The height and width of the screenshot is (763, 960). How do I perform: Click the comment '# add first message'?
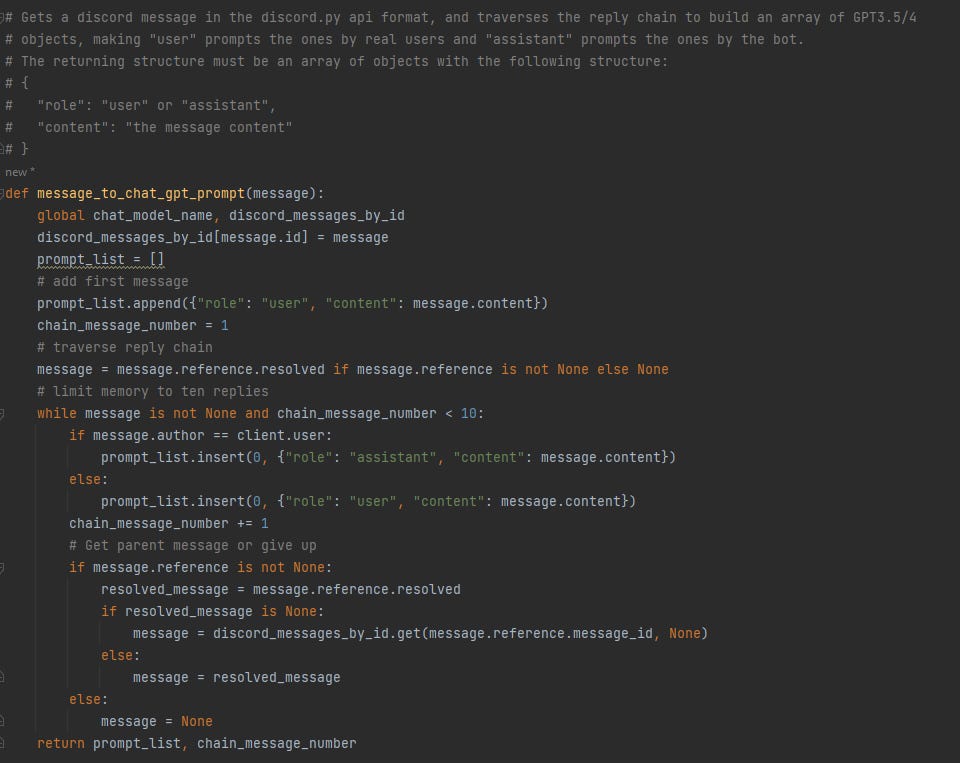click(x=113, y=282)
